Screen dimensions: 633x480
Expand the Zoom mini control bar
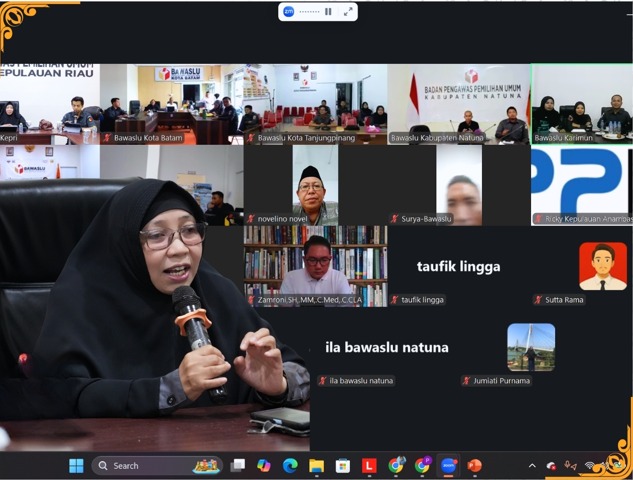348,12
